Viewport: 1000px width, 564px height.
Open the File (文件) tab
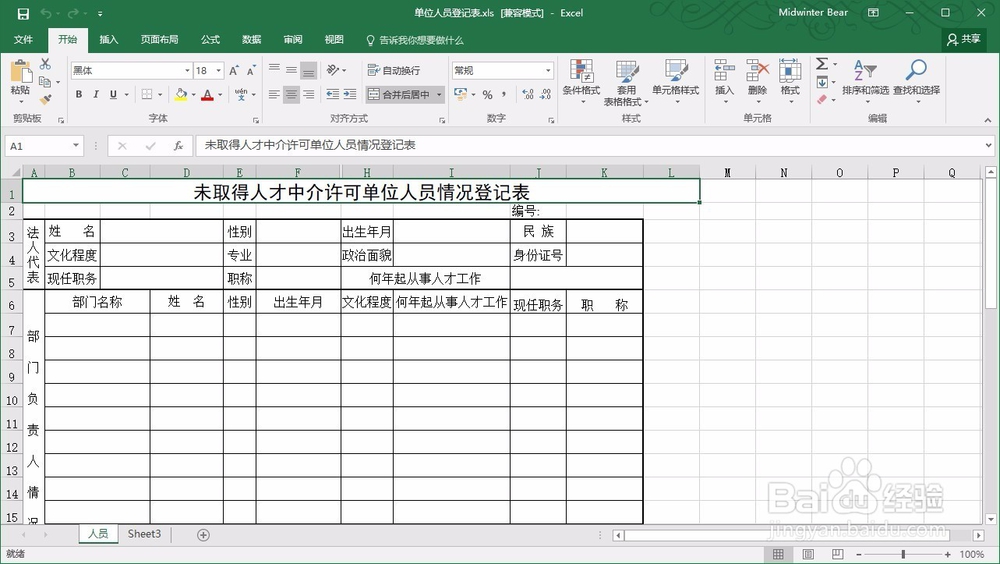24,40
